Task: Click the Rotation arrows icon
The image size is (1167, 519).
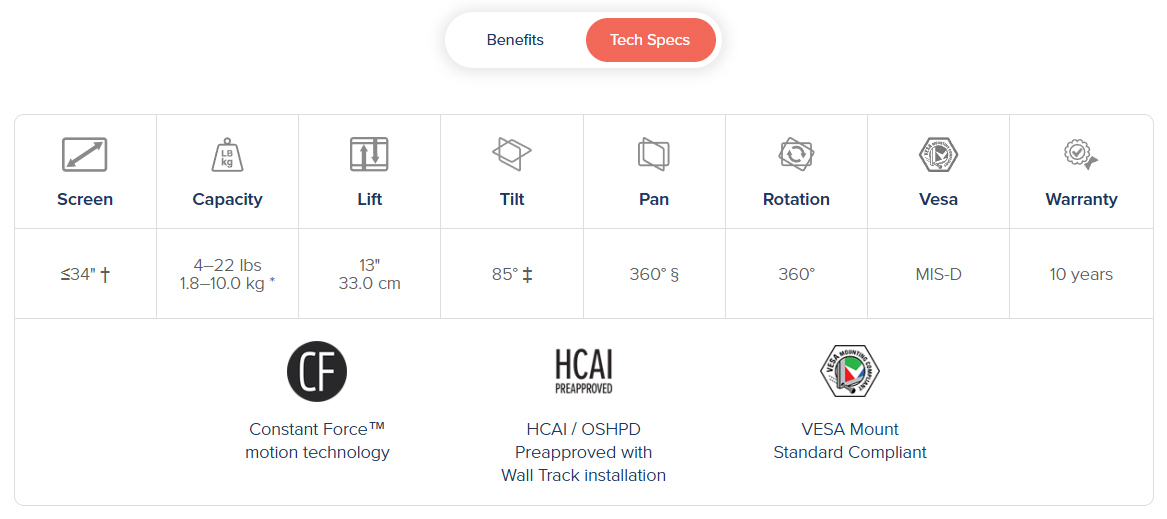Action: pyautogui.click(x=796, y=154)
